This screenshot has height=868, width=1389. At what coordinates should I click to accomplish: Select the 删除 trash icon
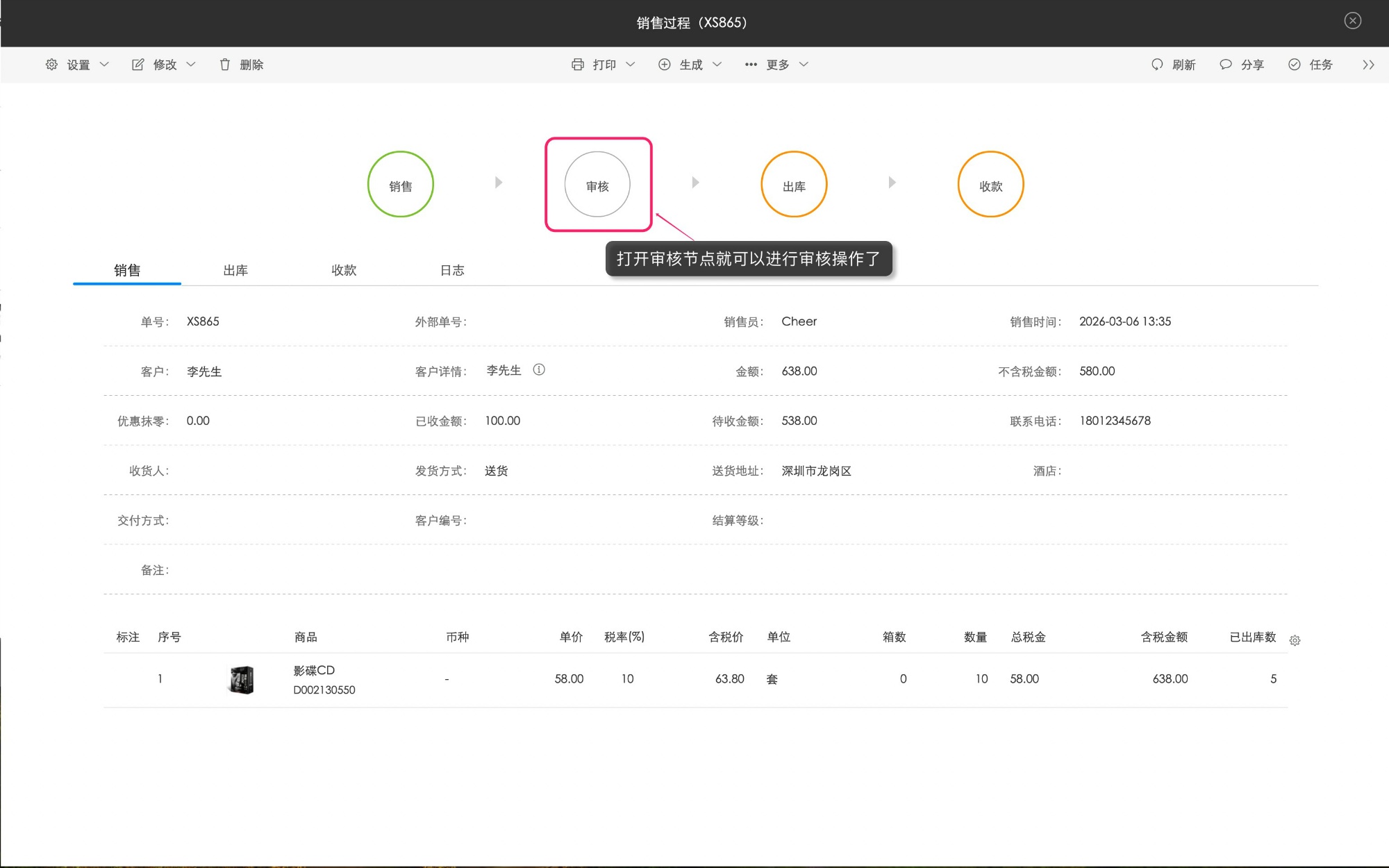224,64
